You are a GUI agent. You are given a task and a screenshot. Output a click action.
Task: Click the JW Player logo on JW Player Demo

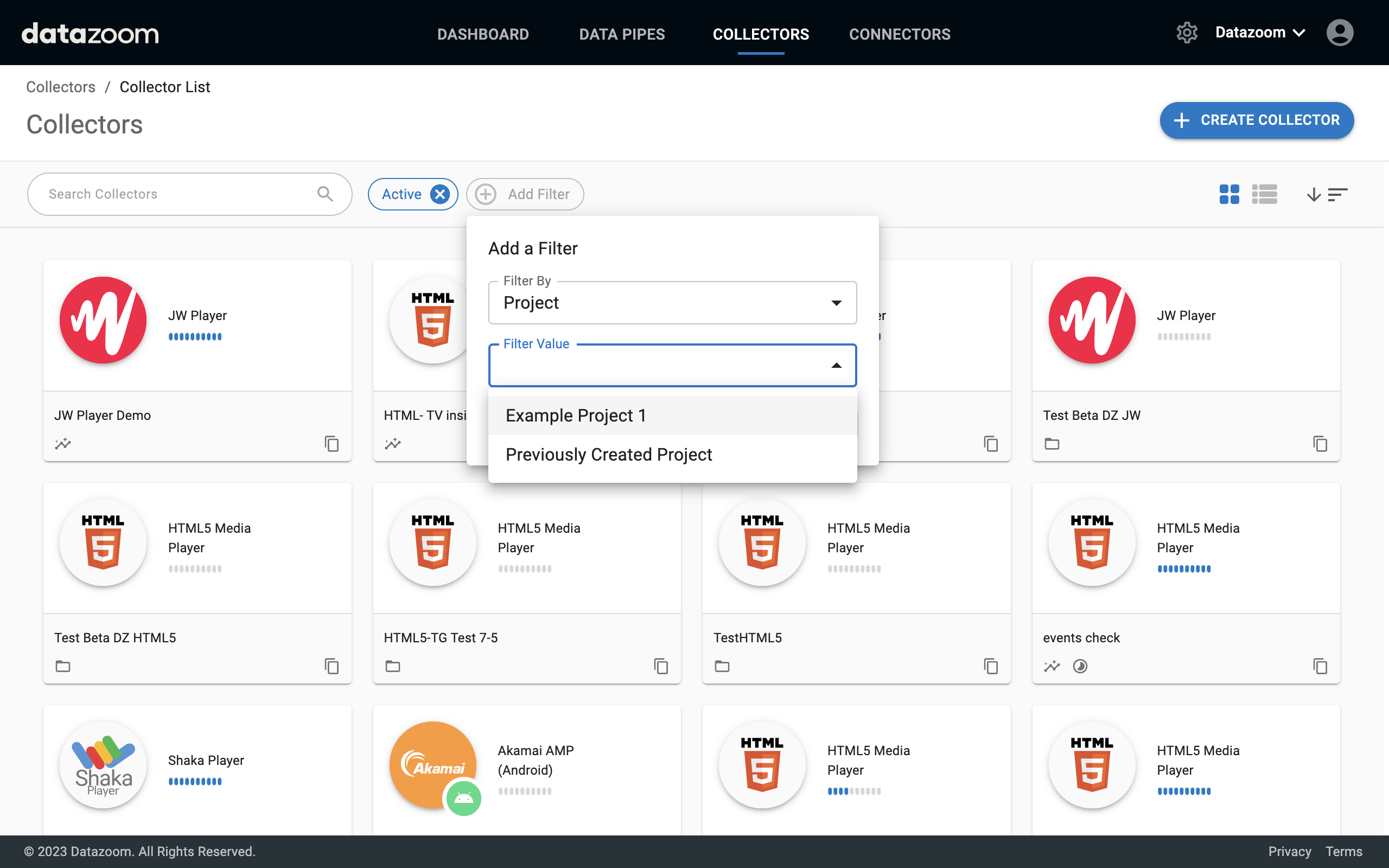(103, 320)
